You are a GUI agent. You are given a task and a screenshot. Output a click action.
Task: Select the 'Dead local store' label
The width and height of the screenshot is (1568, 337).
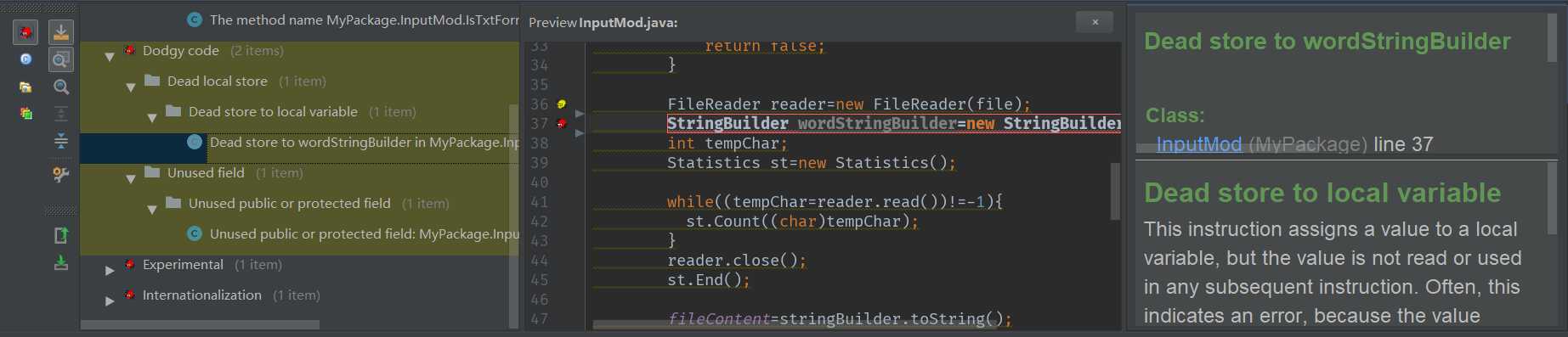pyautogui.click(x=218, y=81)
